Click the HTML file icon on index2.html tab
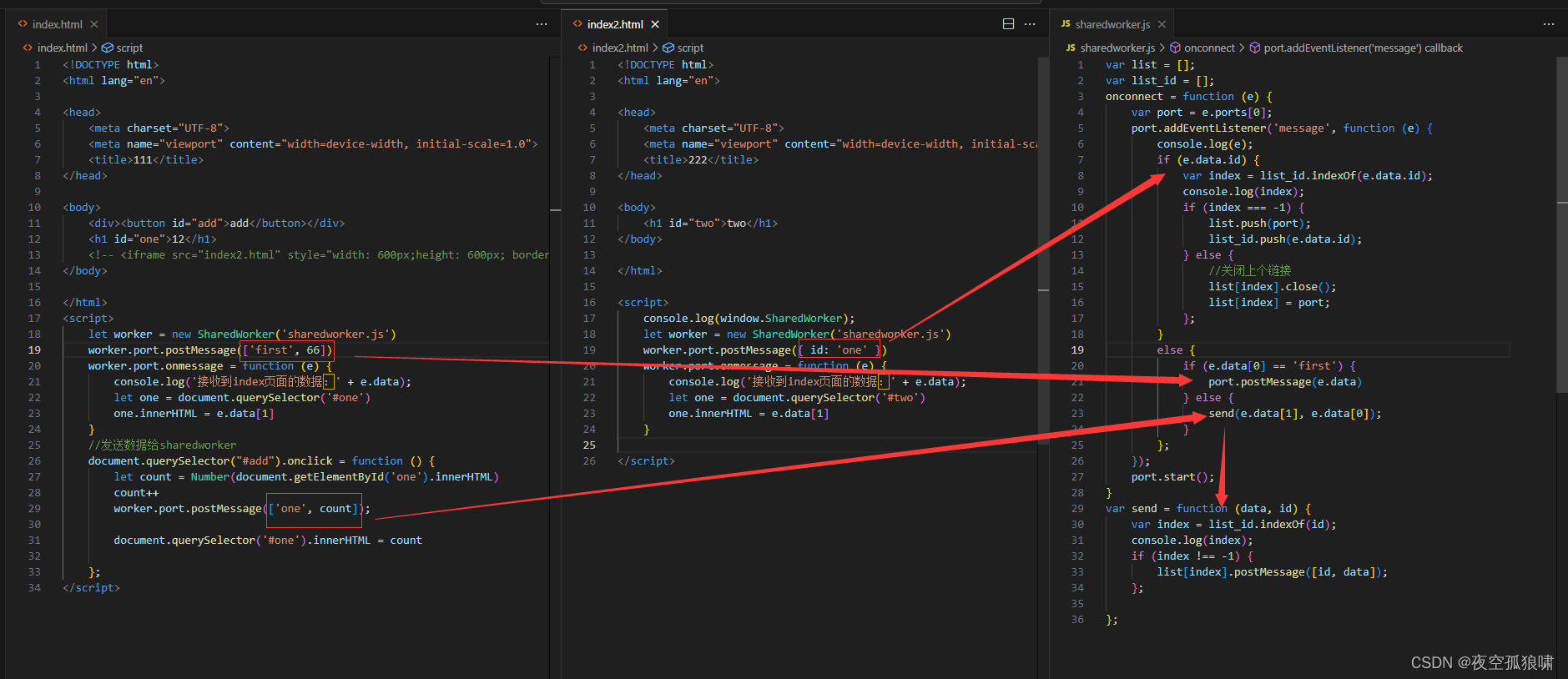 click(577, 24)
